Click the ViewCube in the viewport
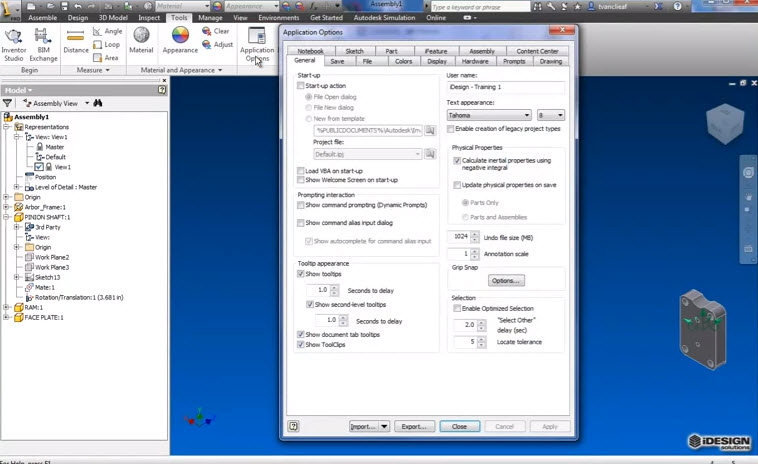 tap(724, 125)
